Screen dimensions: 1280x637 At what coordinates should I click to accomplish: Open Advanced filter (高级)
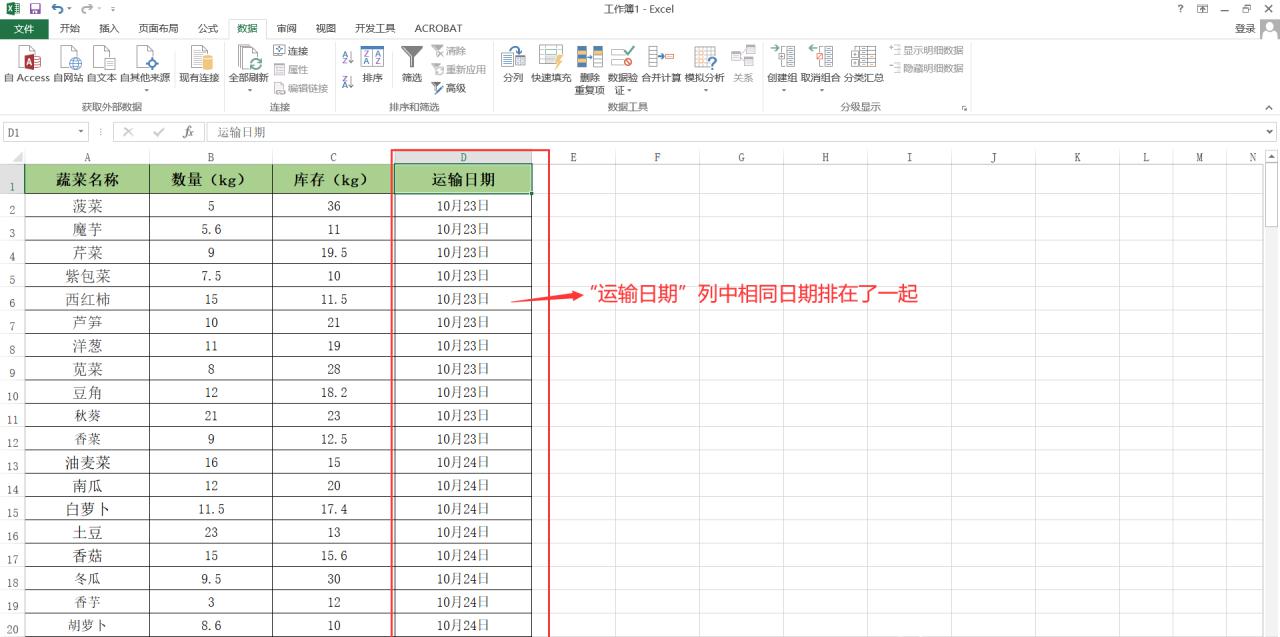(x=449, y=88)
